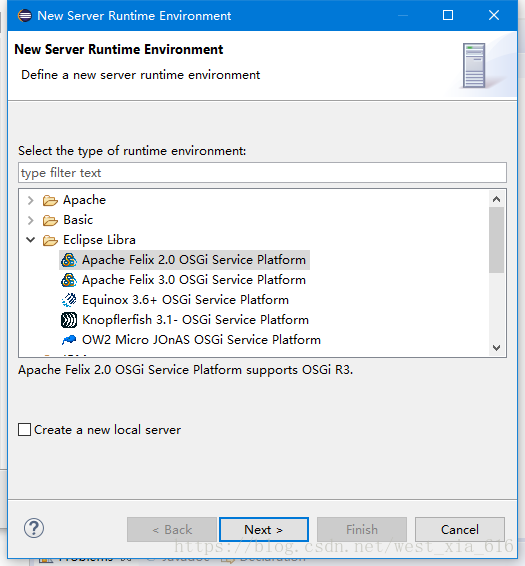The height and width of the screenshot is (566, 525).
Task: Click the Apache folder icon
Action: [50, 200]
